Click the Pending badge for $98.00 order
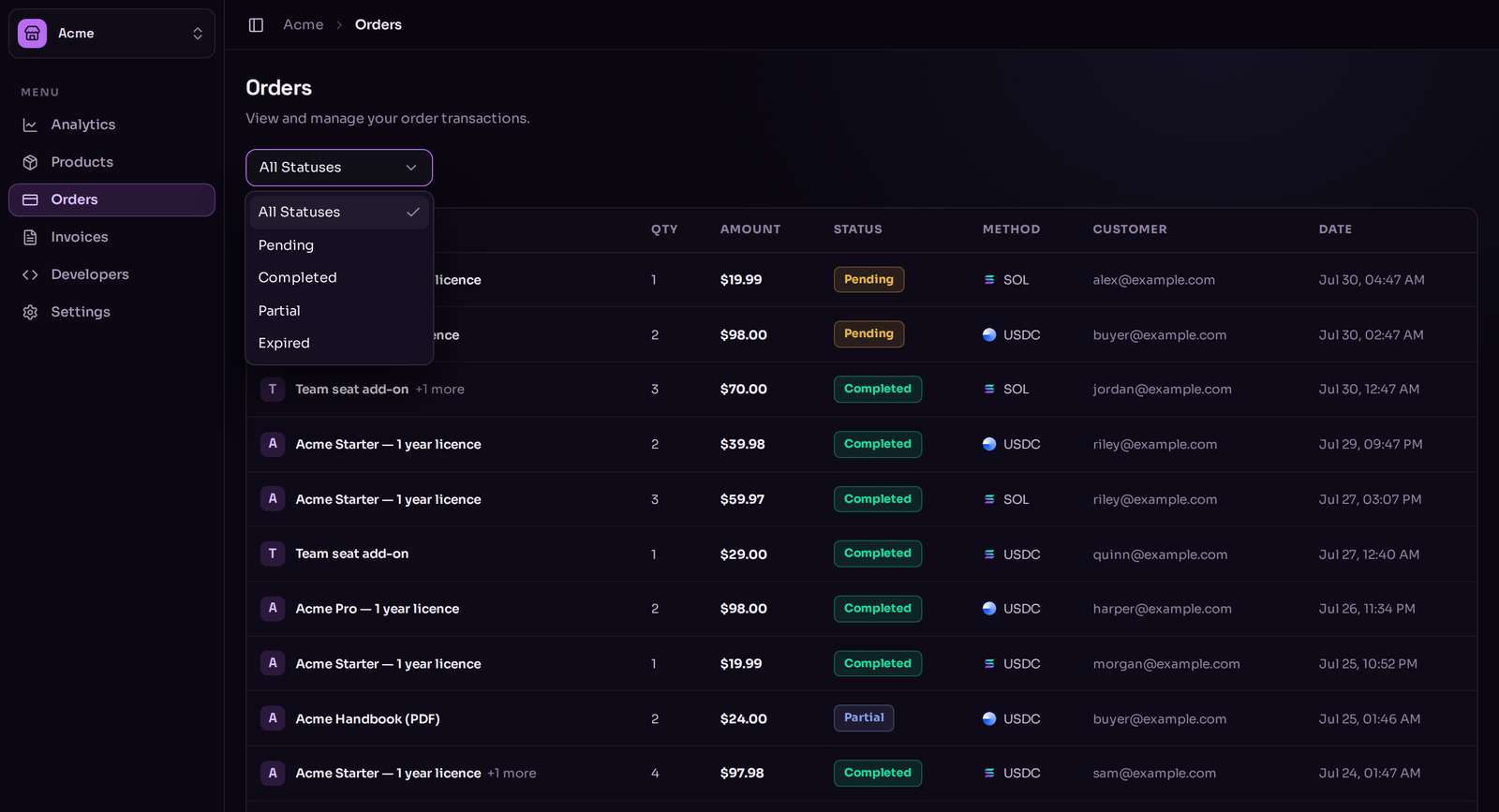Viewport: 1499px width, 812px height. pyautogui.click(x=868, y=333)
